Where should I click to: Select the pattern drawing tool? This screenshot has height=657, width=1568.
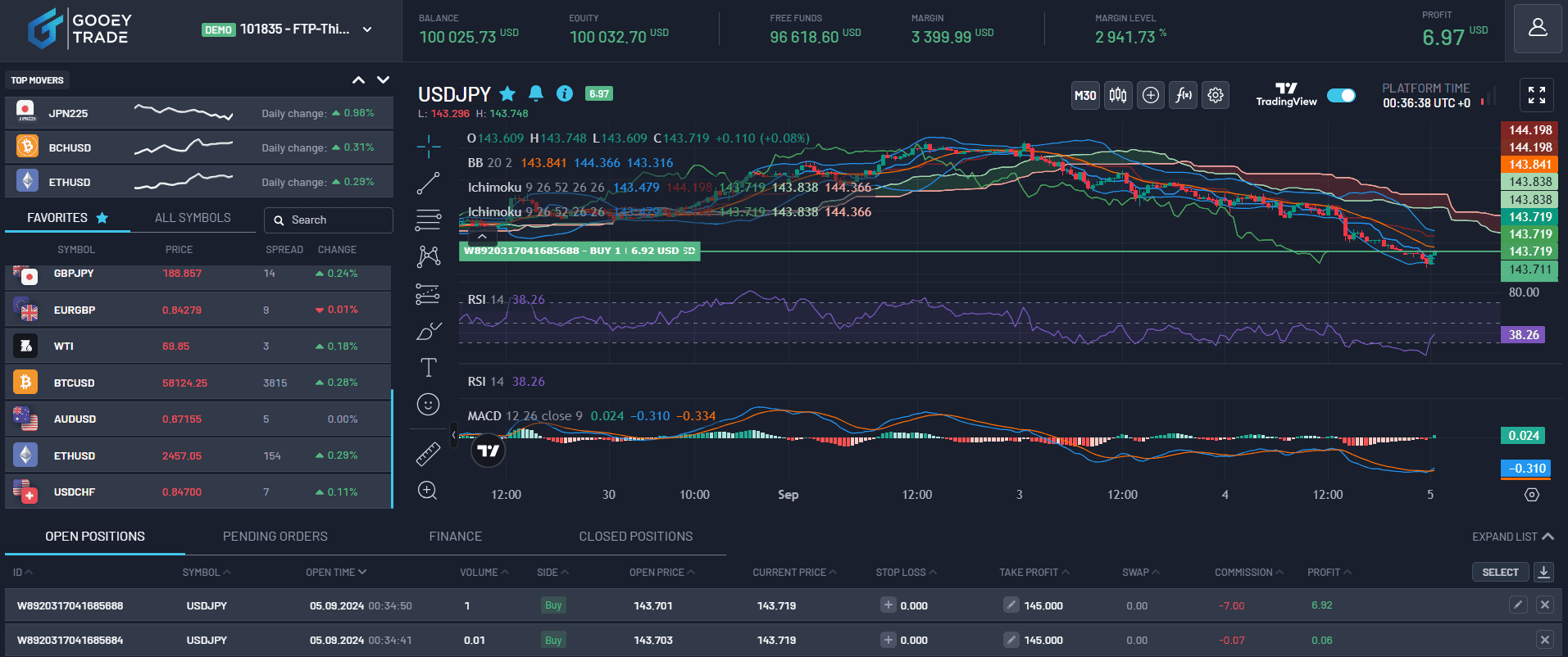428,256
